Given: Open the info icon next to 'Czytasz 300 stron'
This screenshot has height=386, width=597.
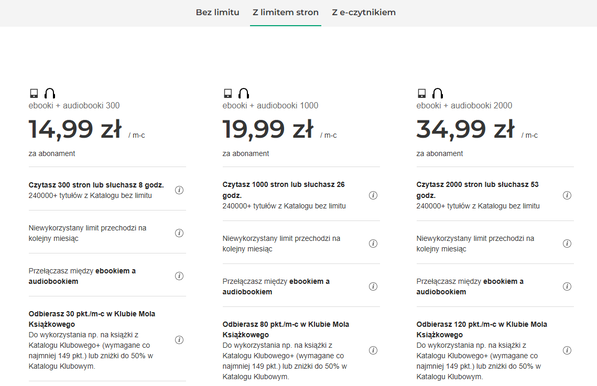Looking at the screenshot, I should coord(179,190).
